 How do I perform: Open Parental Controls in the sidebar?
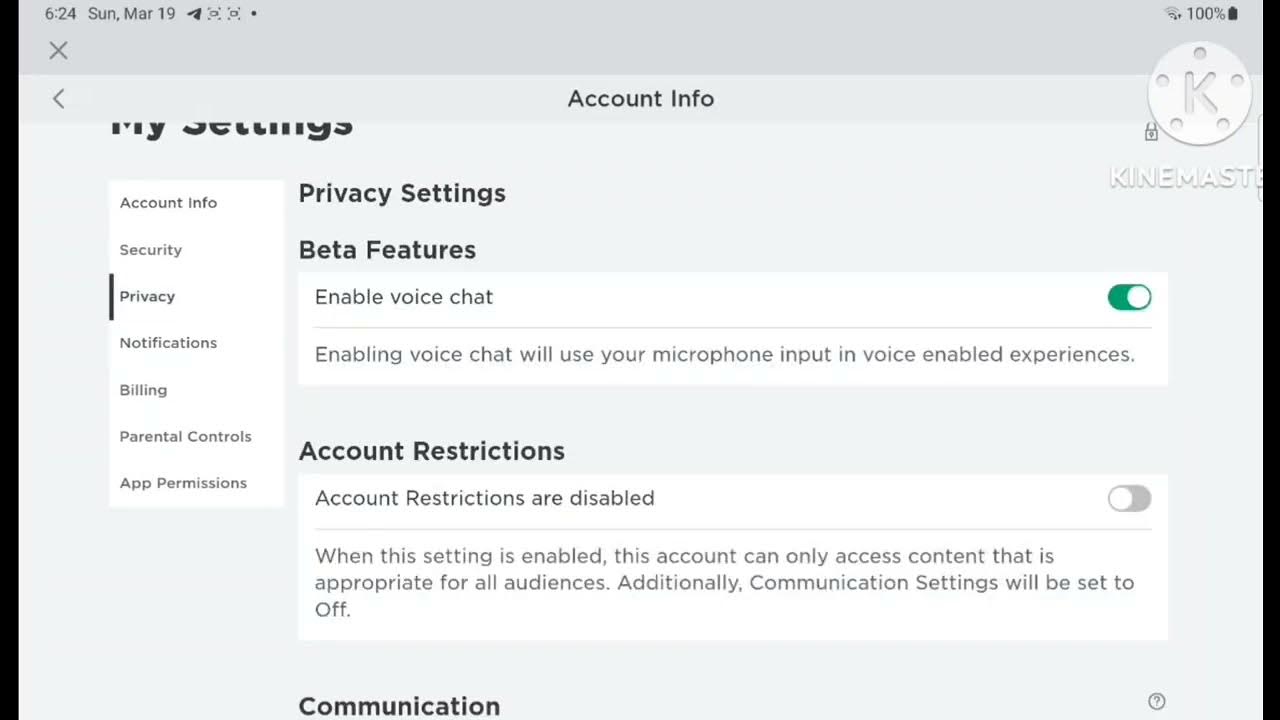point(185,436)
